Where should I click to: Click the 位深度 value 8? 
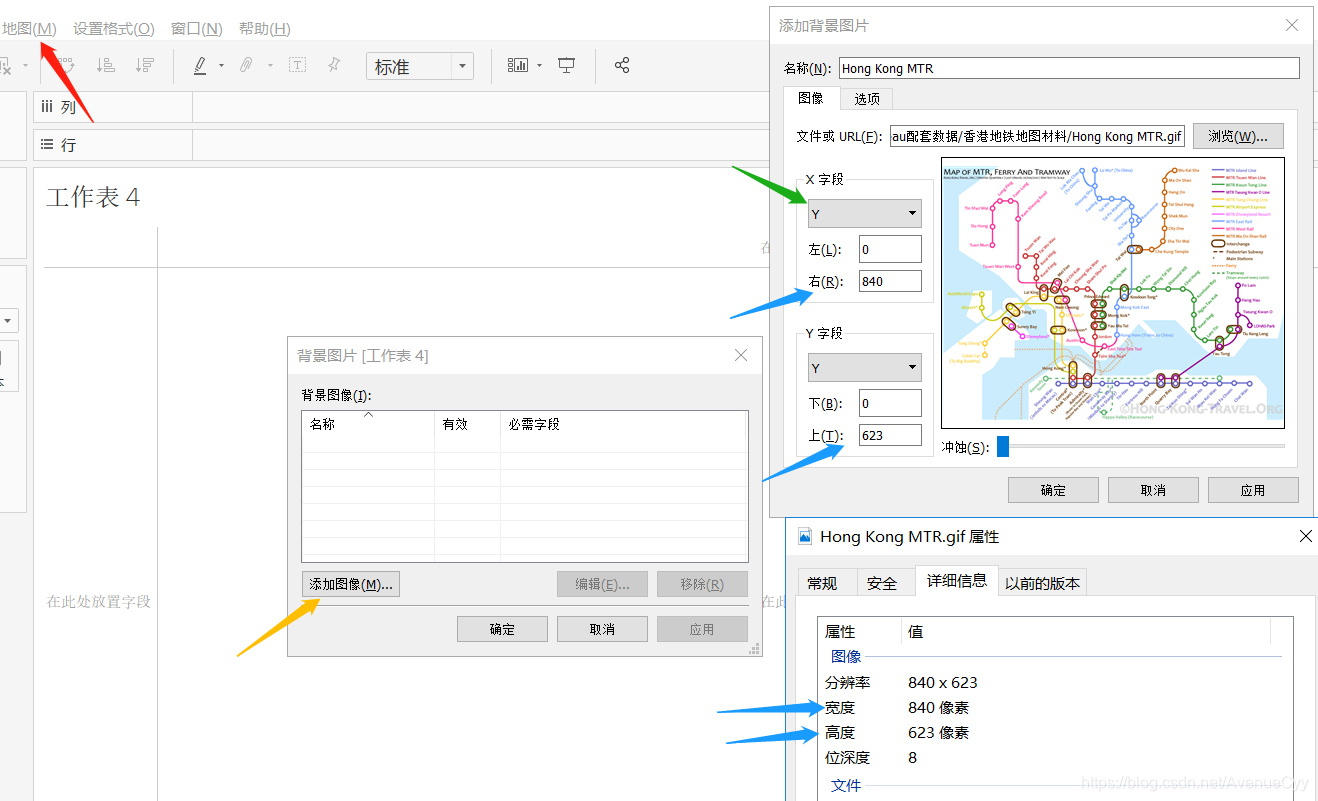[913, 757]
